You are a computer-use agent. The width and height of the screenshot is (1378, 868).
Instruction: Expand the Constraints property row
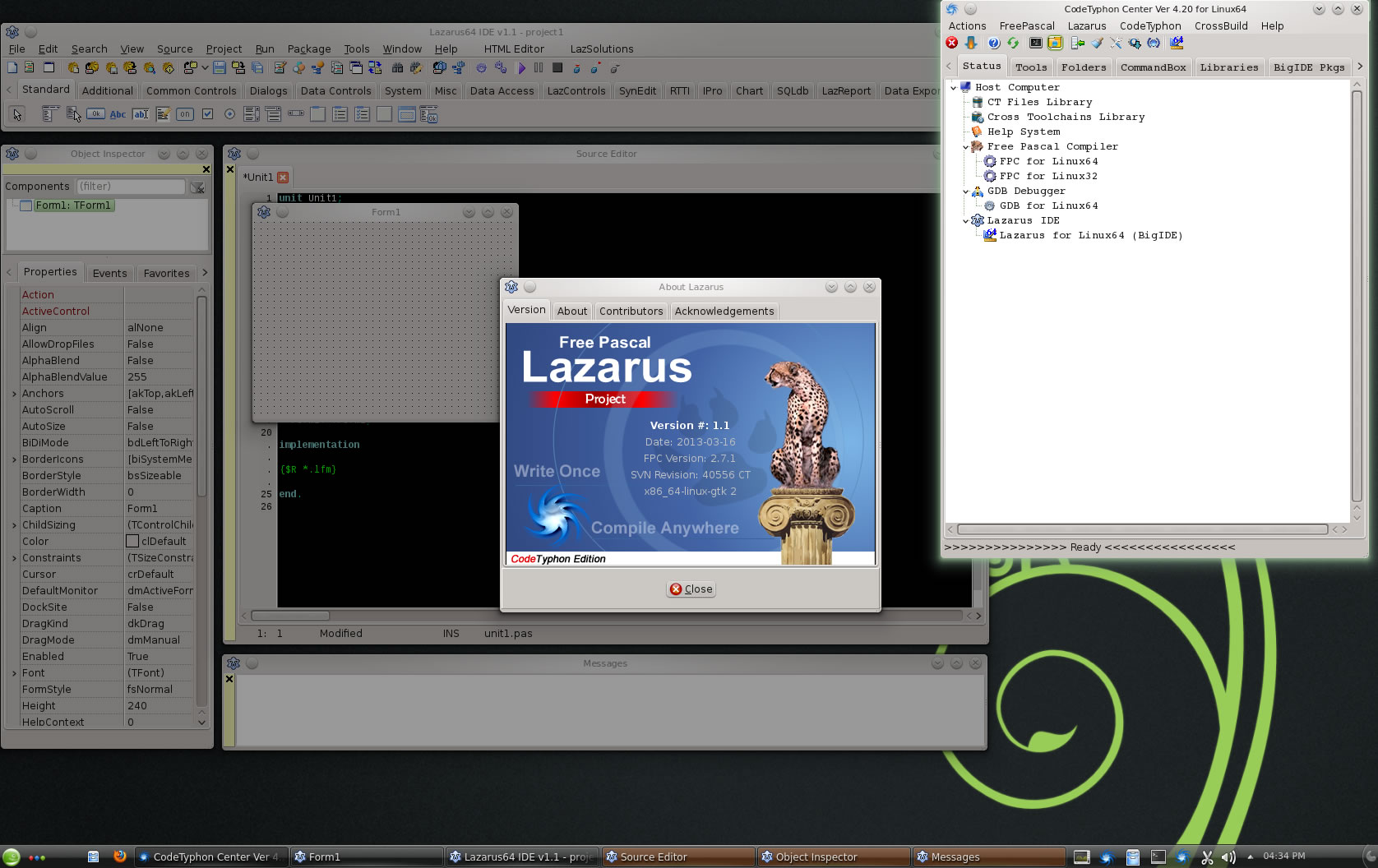(14, 558)
